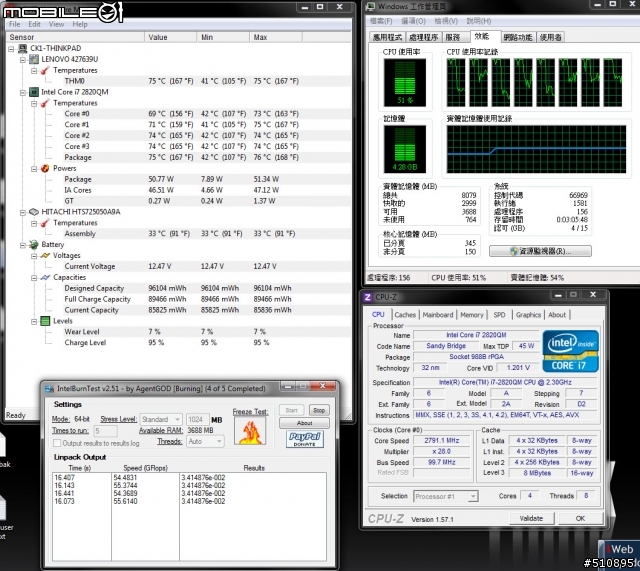Click the Min column header
640x571 pixels.
tap(223, 37)
